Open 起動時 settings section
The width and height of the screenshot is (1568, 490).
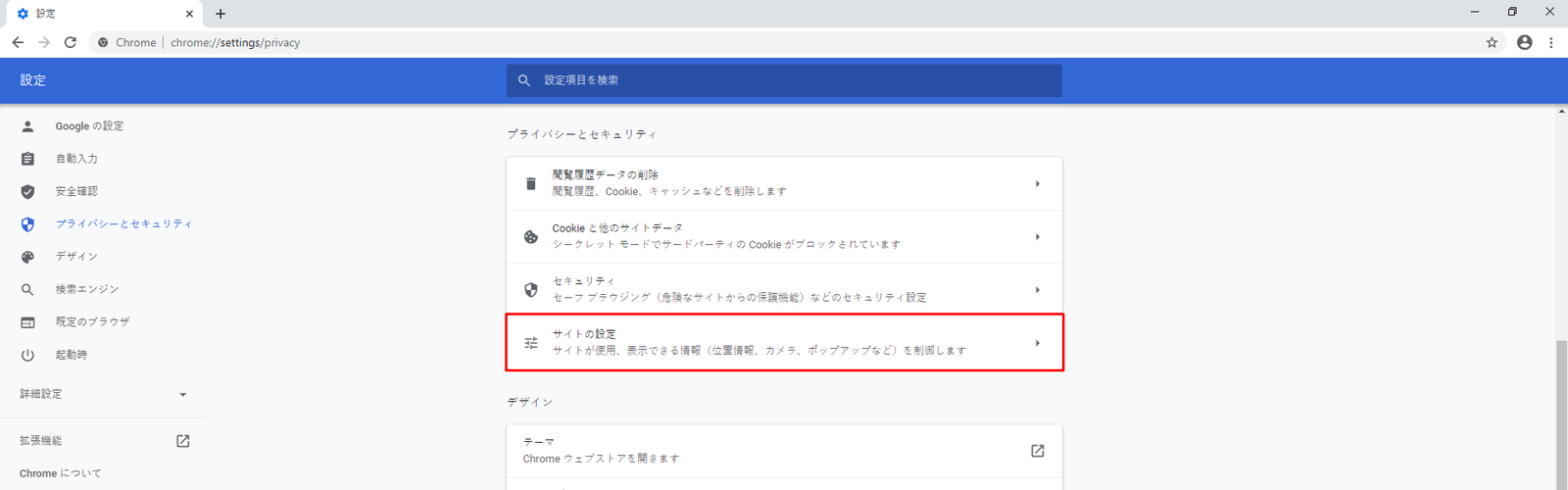tap(72, 355)
